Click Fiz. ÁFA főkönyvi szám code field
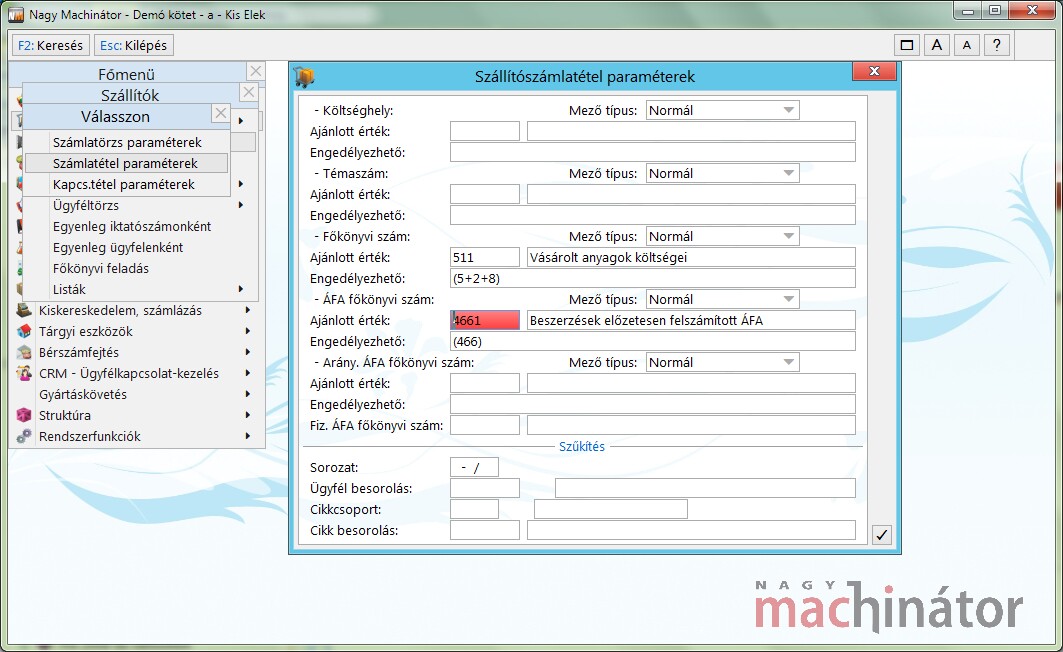The height and width of the screenshot is (652, 1063). click(485, 426)
